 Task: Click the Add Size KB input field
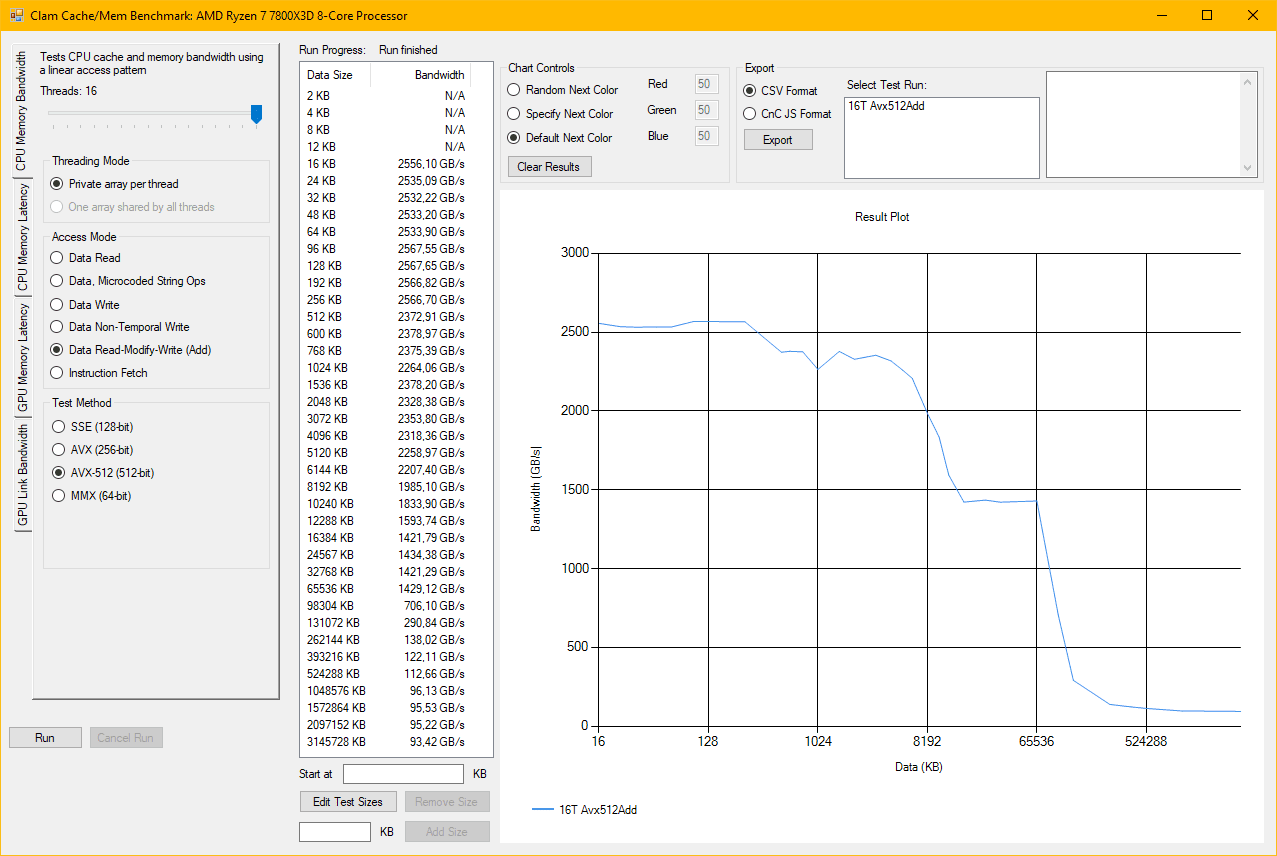(335, 832)
